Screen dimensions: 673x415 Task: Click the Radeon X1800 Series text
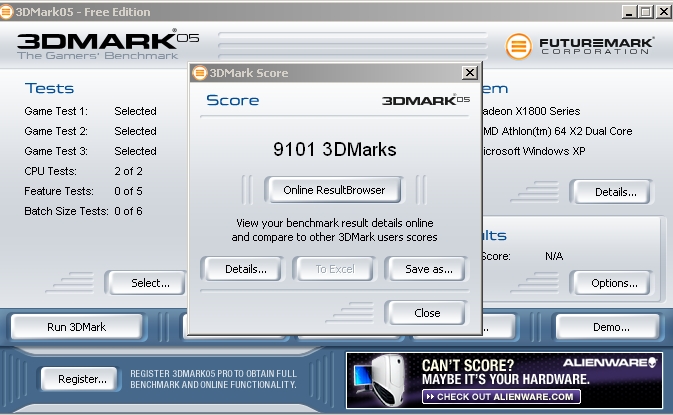531,111
